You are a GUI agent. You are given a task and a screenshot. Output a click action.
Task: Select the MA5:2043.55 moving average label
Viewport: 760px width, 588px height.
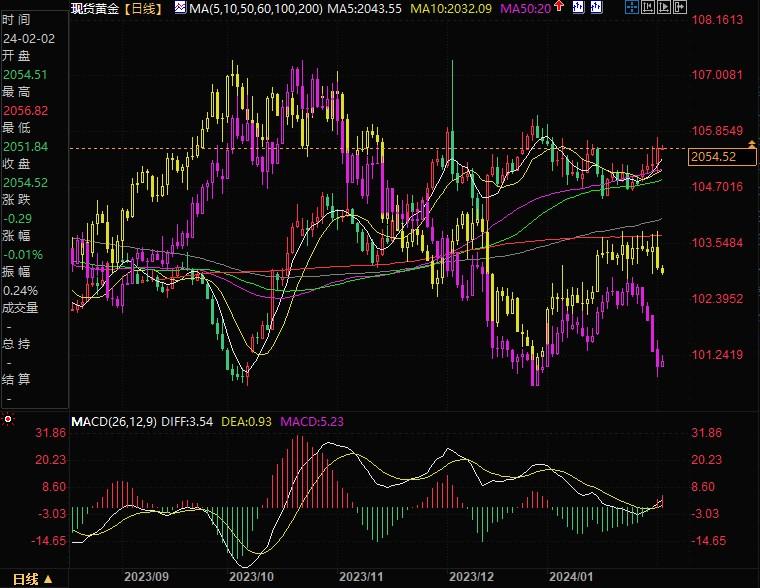pyautogui.click(x=366, y=8)
